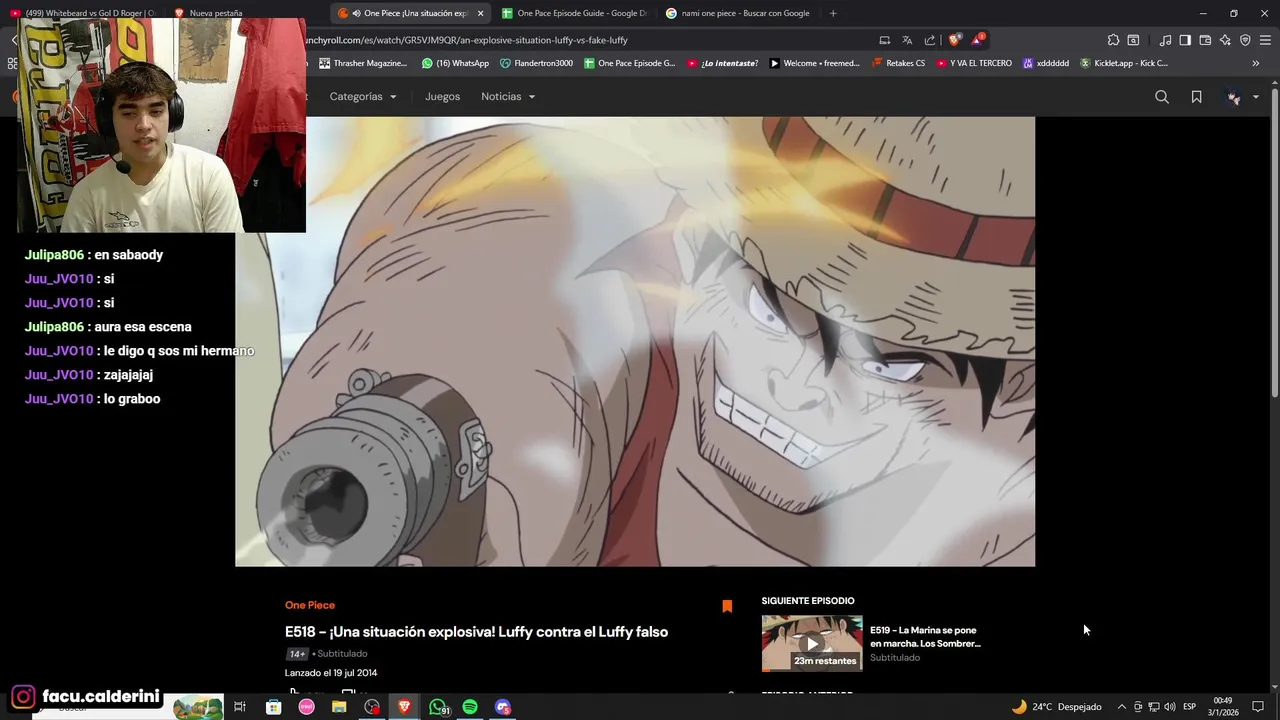Viewport: 1280px width, 720px height.
Task: Open Flandertron3000 bookmark
Action: click(537, 63)
